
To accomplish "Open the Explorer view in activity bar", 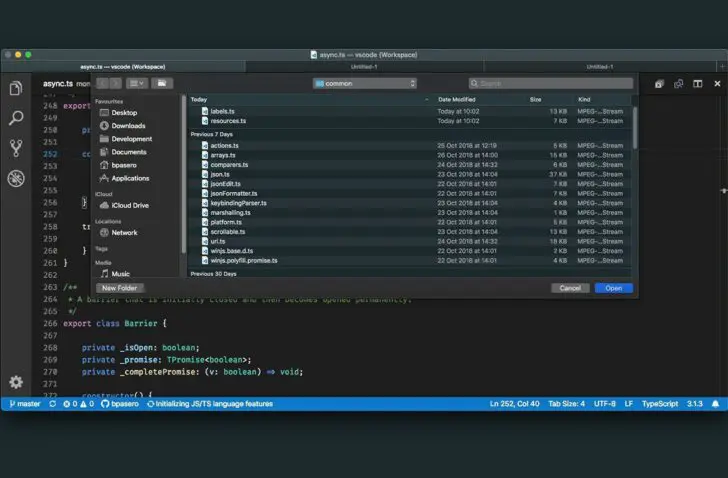I will [x=16, y=88].
